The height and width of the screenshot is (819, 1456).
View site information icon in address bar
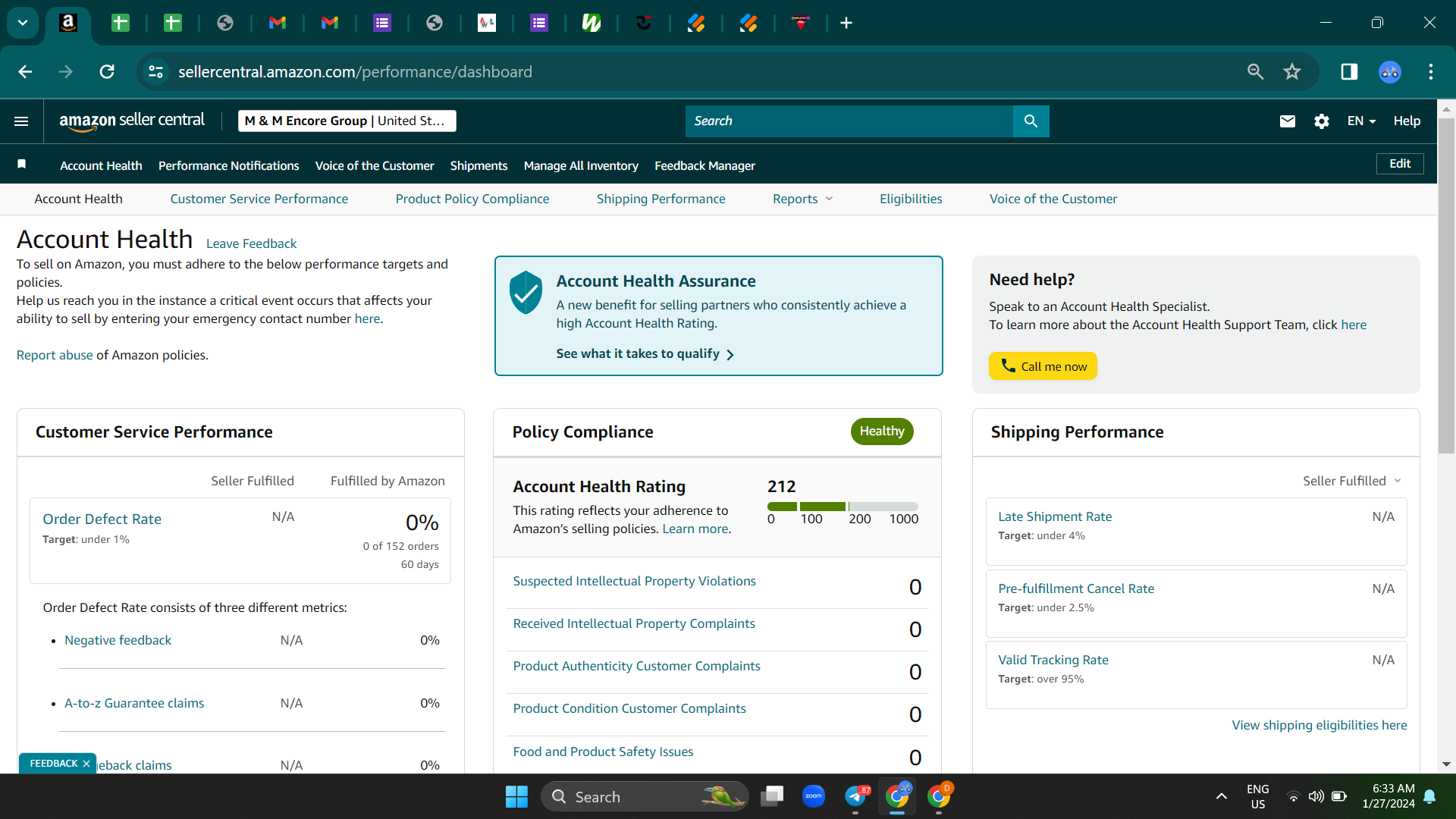click(x=155, y=71)
